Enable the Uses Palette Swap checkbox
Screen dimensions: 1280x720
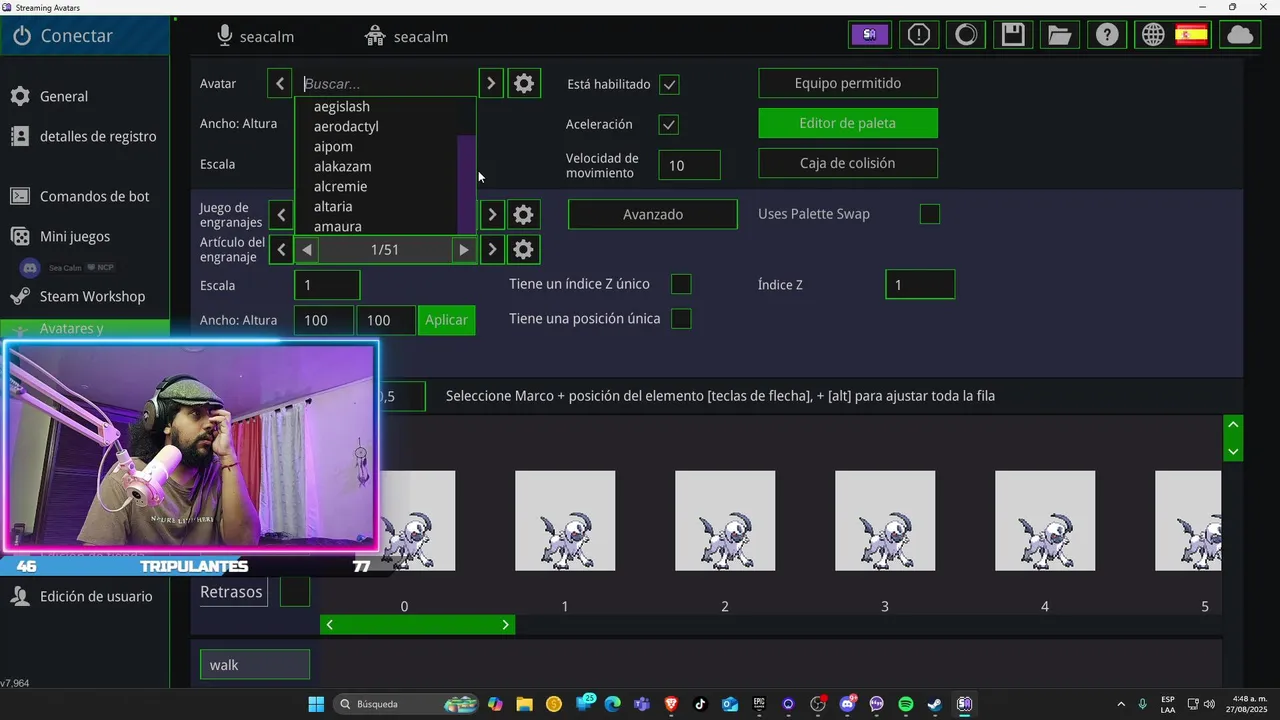(930, 214)
